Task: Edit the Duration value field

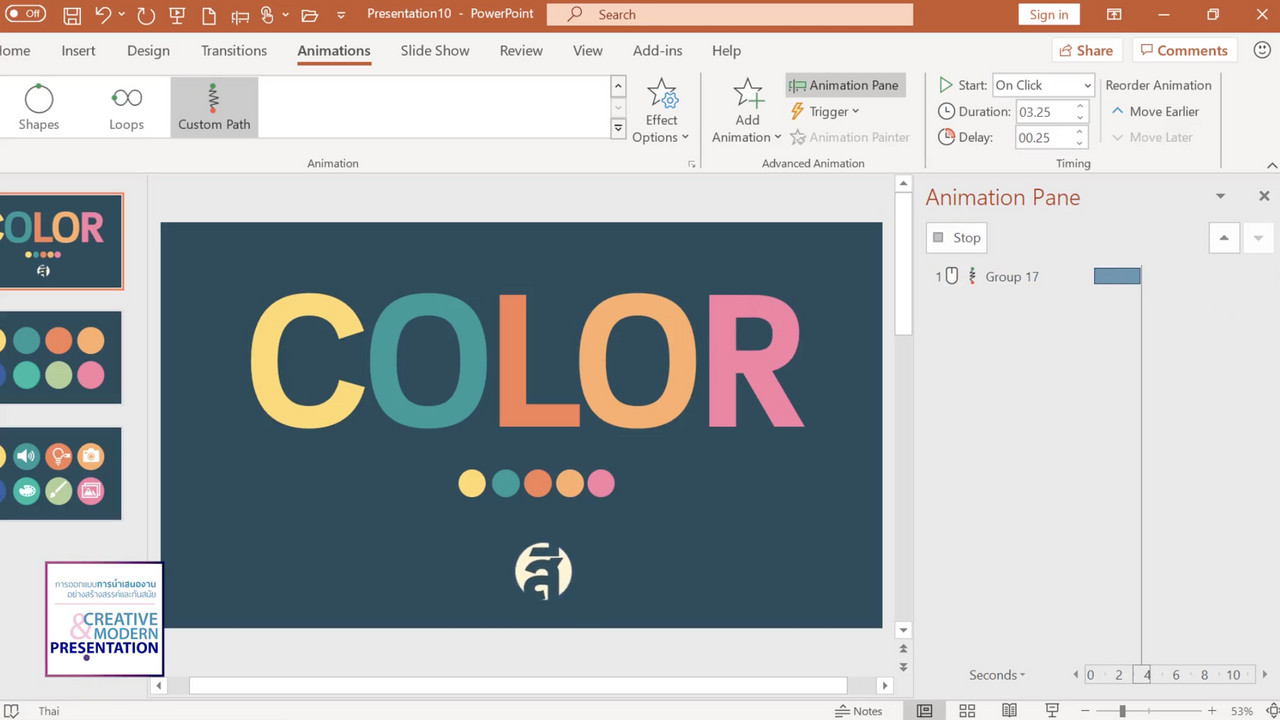Action: click(1045, 111)
